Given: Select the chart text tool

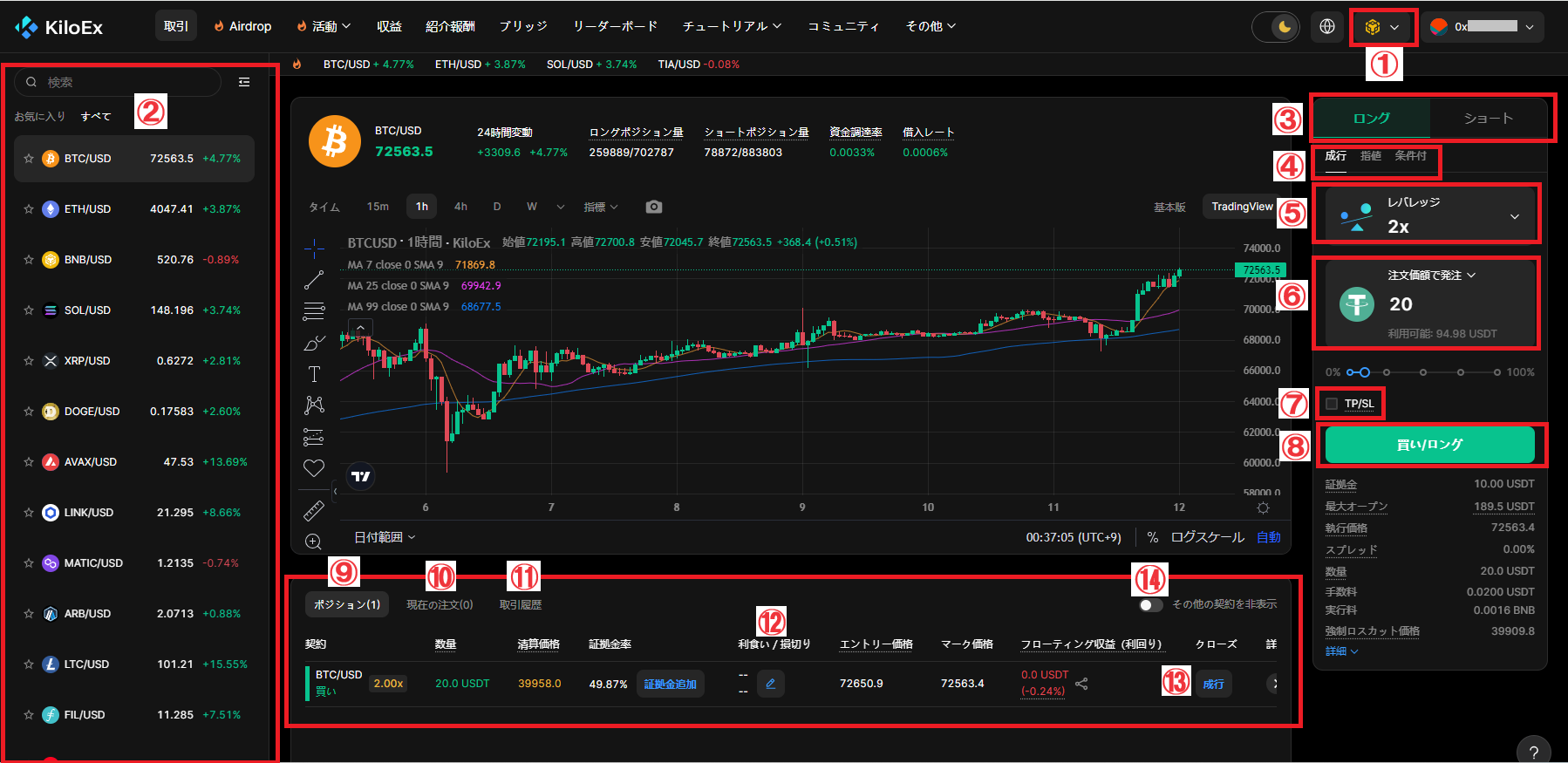Looking at the screenshot, I should [314, 374].
